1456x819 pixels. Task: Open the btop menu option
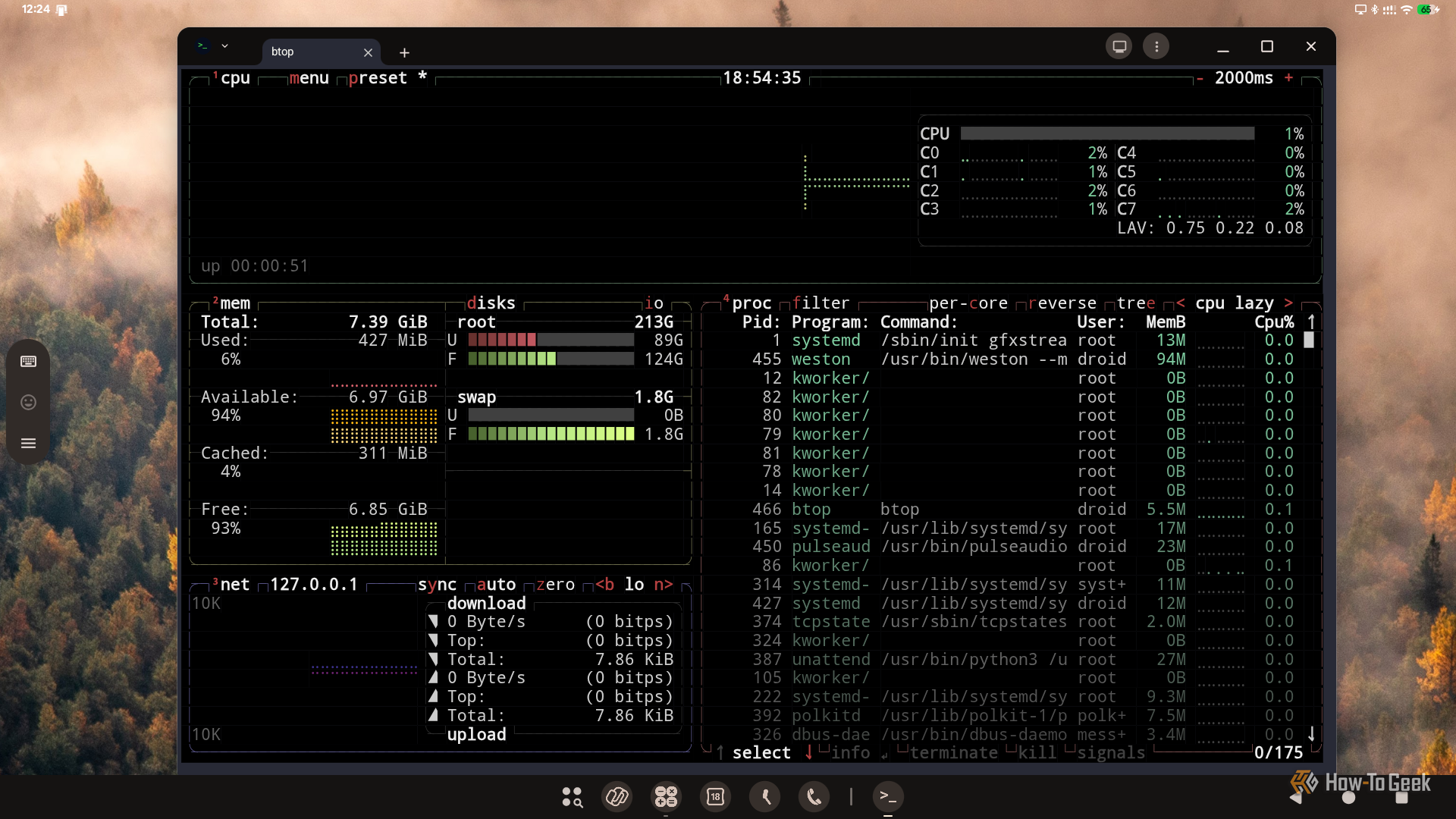309,78
